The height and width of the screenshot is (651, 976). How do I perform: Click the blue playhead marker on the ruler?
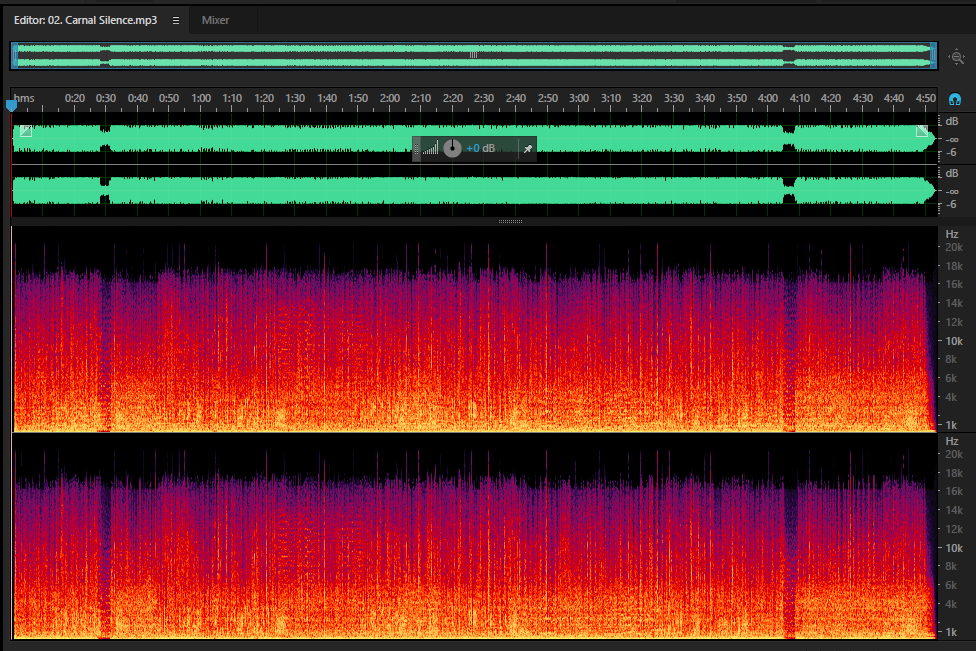11,106
